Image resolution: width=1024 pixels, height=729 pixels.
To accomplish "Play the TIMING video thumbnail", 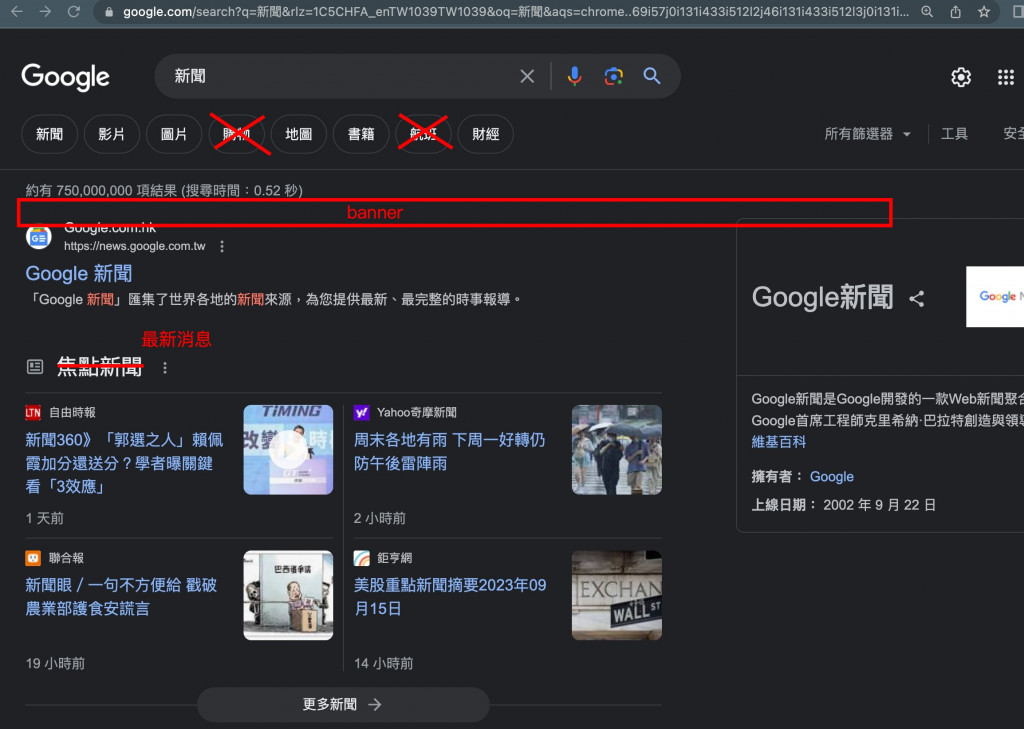I will click(288, 449).
